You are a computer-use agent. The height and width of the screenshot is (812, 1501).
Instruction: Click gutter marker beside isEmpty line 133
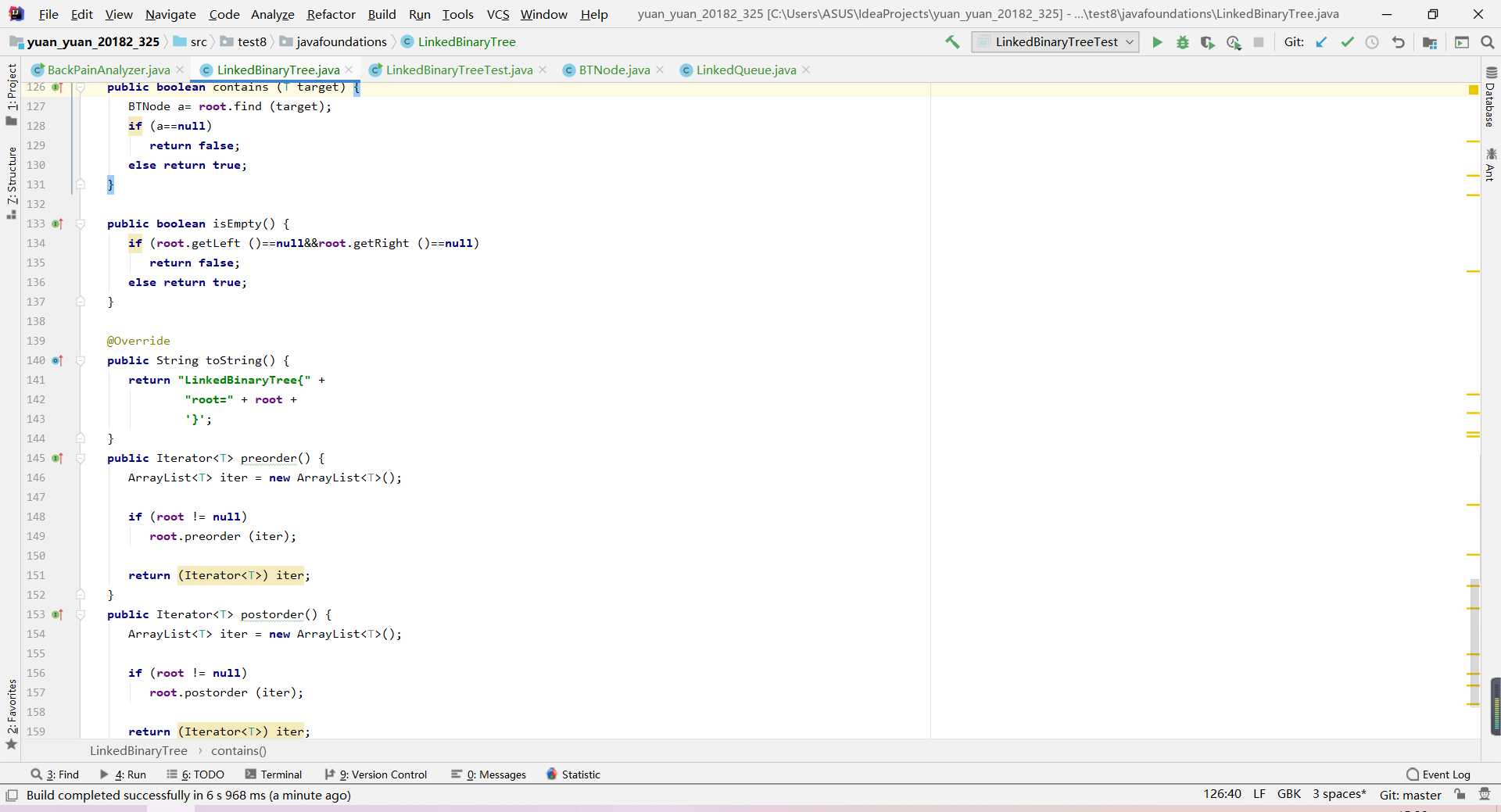[57, 224]
